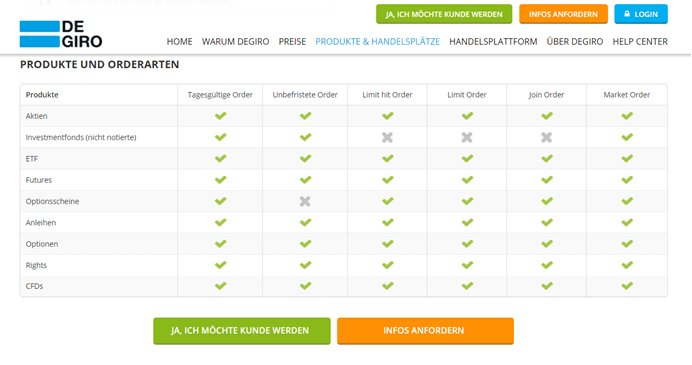
Task: Click the 'Optionsscheine' row label
Action: pos(52,201)
